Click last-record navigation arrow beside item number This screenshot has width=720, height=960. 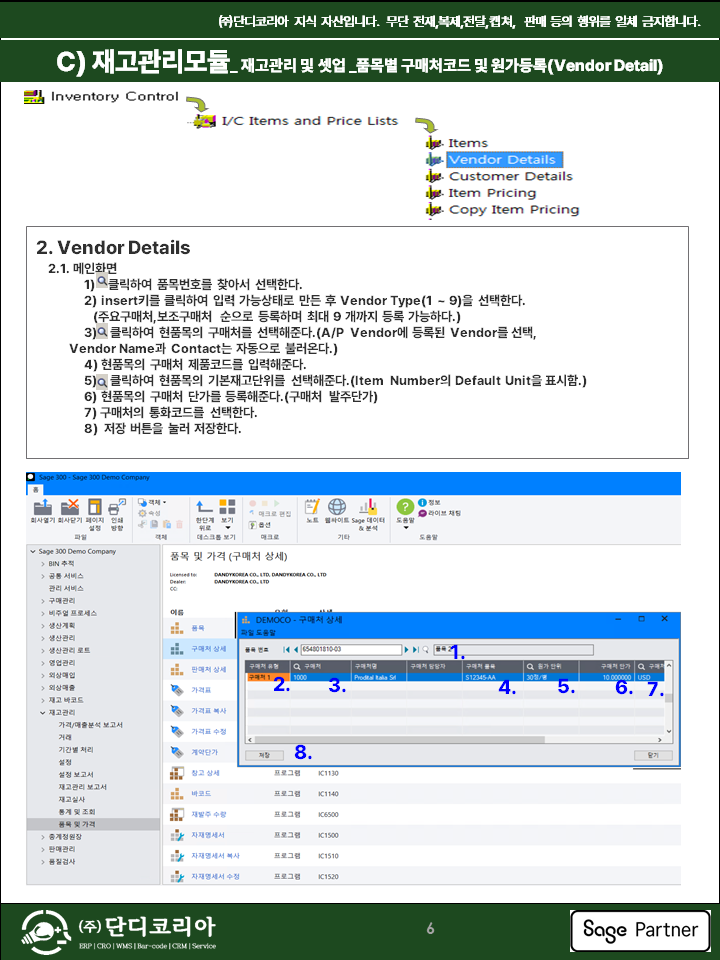(x=416, y=650)
